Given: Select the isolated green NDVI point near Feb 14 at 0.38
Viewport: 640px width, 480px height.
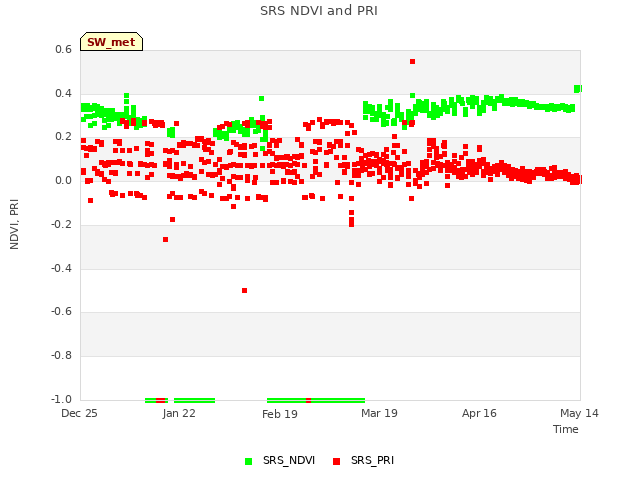Looking at the screenshot, I should pyautogui.click(x=261, y=99).
